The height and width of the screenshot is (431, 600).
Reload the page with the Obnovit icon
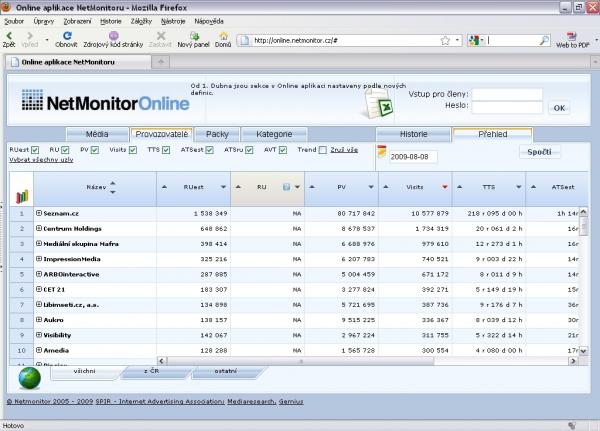pyautogui.click(x=67, y=36)
